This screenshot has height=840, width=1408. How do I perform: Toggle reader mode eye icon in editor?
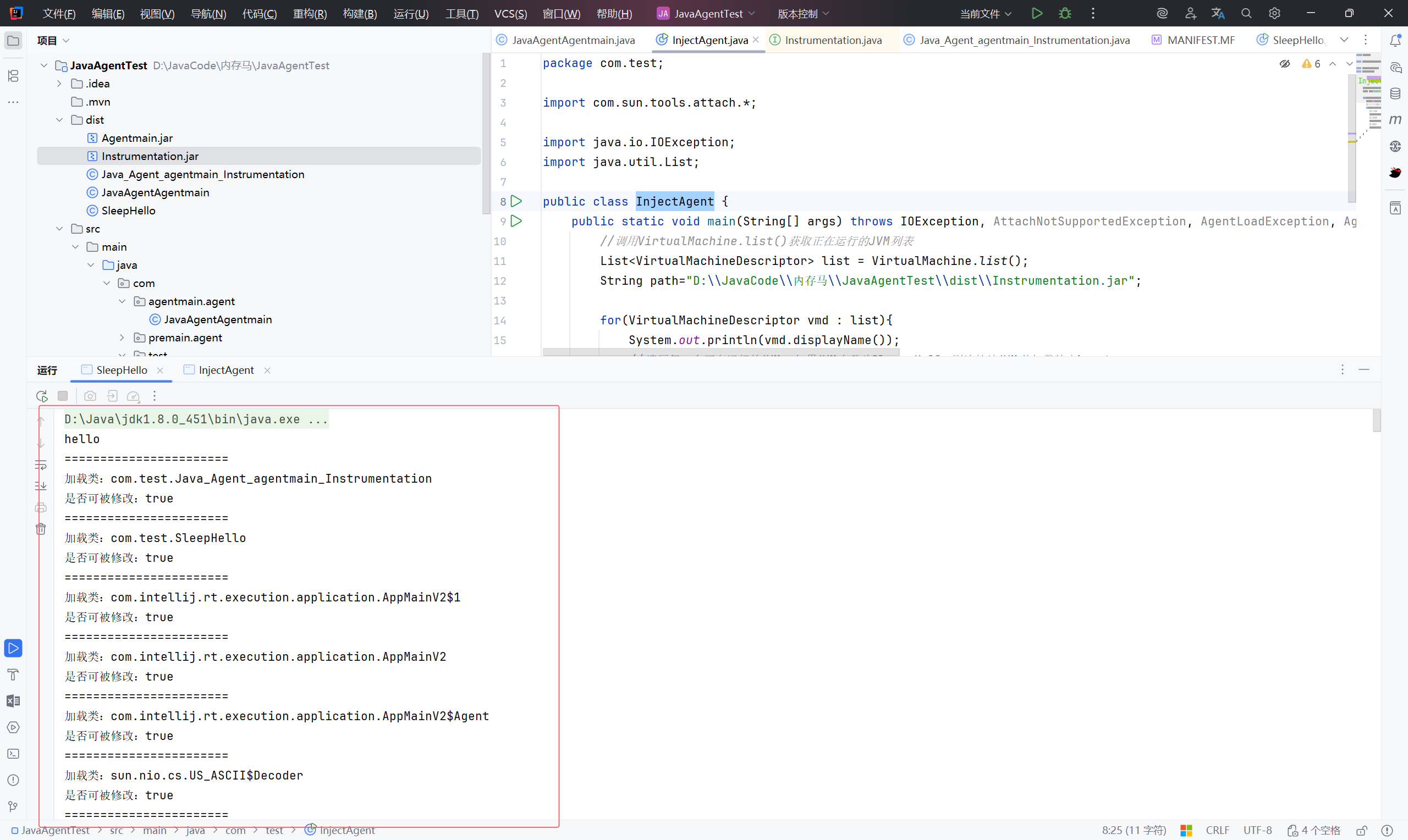(1285, 64)
